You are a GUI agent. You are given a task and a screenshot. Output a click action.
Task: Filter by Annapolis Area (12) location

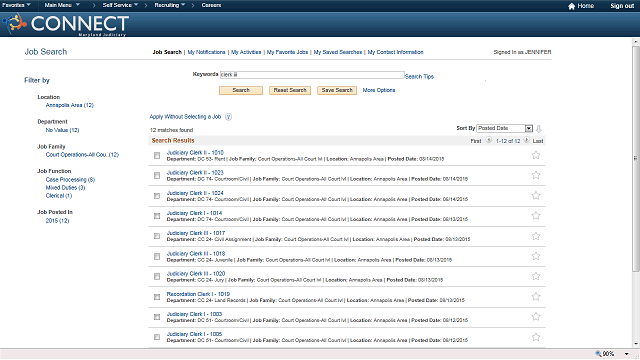pyautogui.click(x=69, y=105)
